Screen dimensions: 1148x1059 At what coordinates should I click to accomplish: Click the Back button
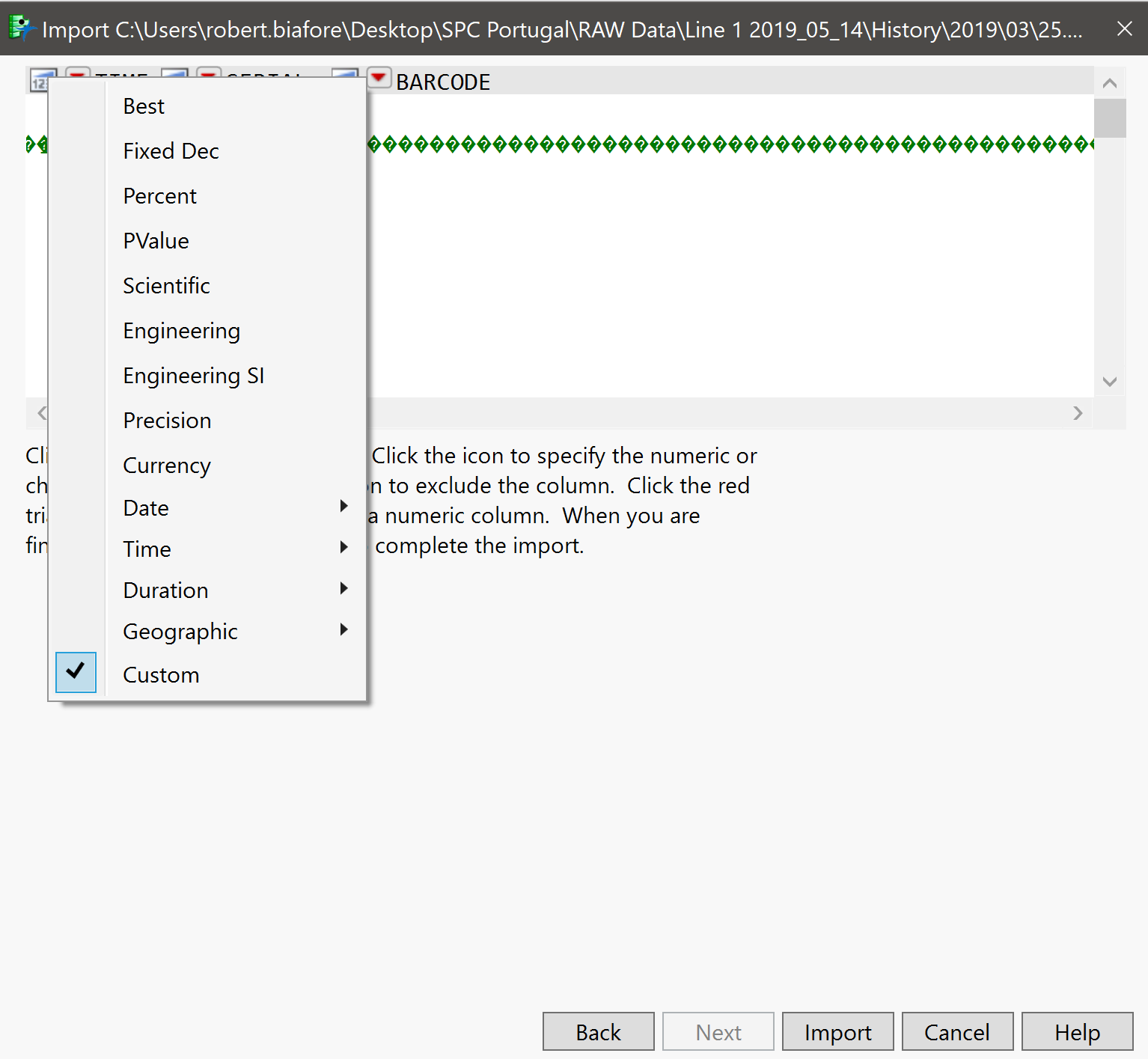598,1031
